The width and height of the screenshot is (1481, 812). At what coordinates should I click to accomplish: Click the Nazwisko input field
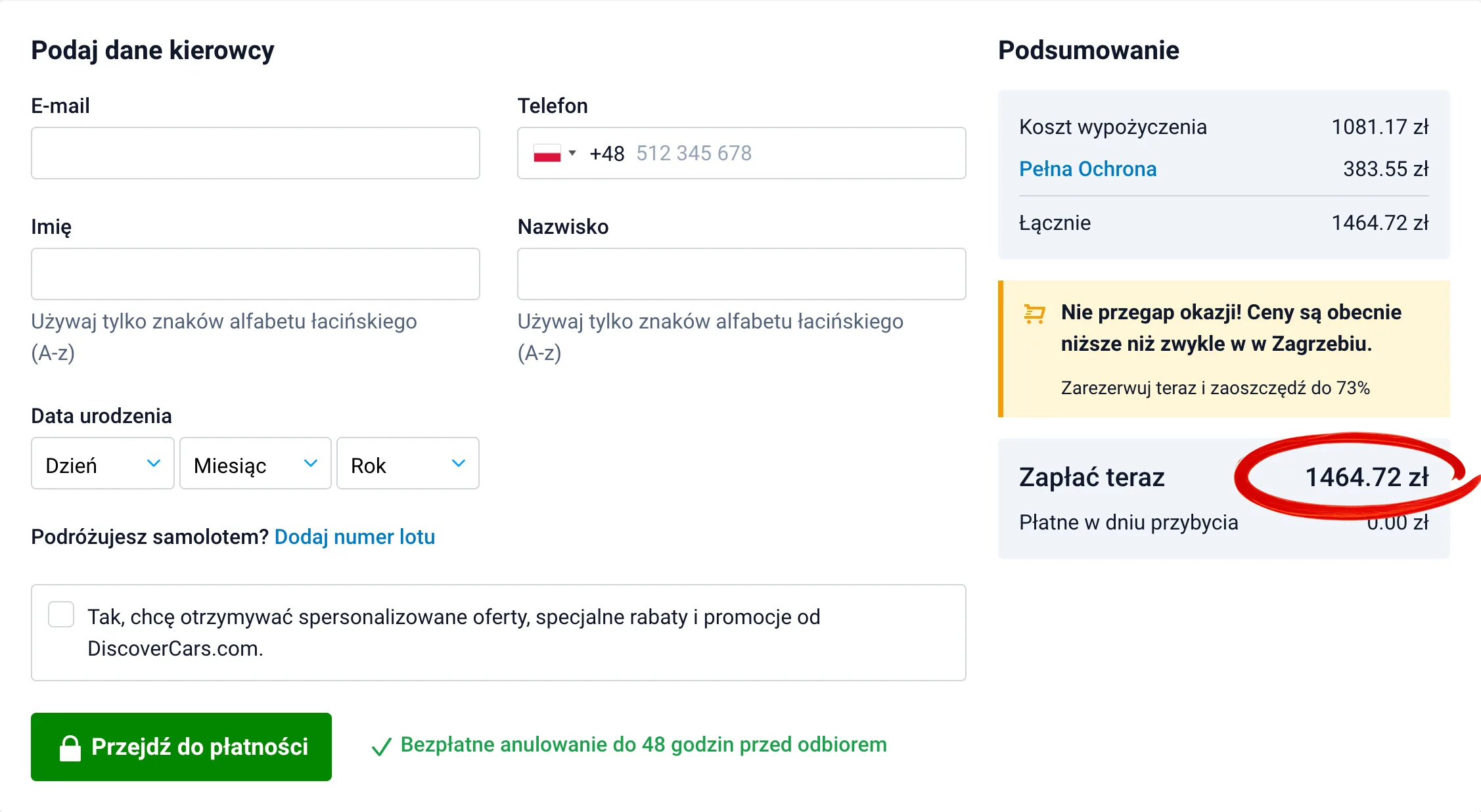tap(741, 274)
